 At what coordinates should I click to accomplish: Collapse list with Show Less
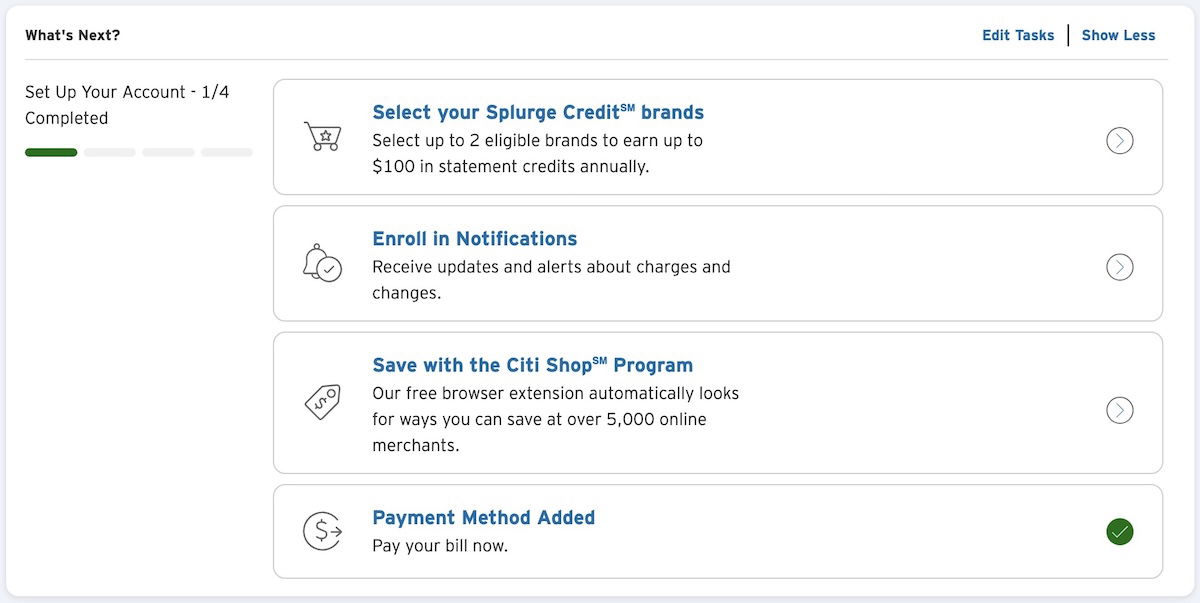pyautogui.click(x=1118, y=35)
